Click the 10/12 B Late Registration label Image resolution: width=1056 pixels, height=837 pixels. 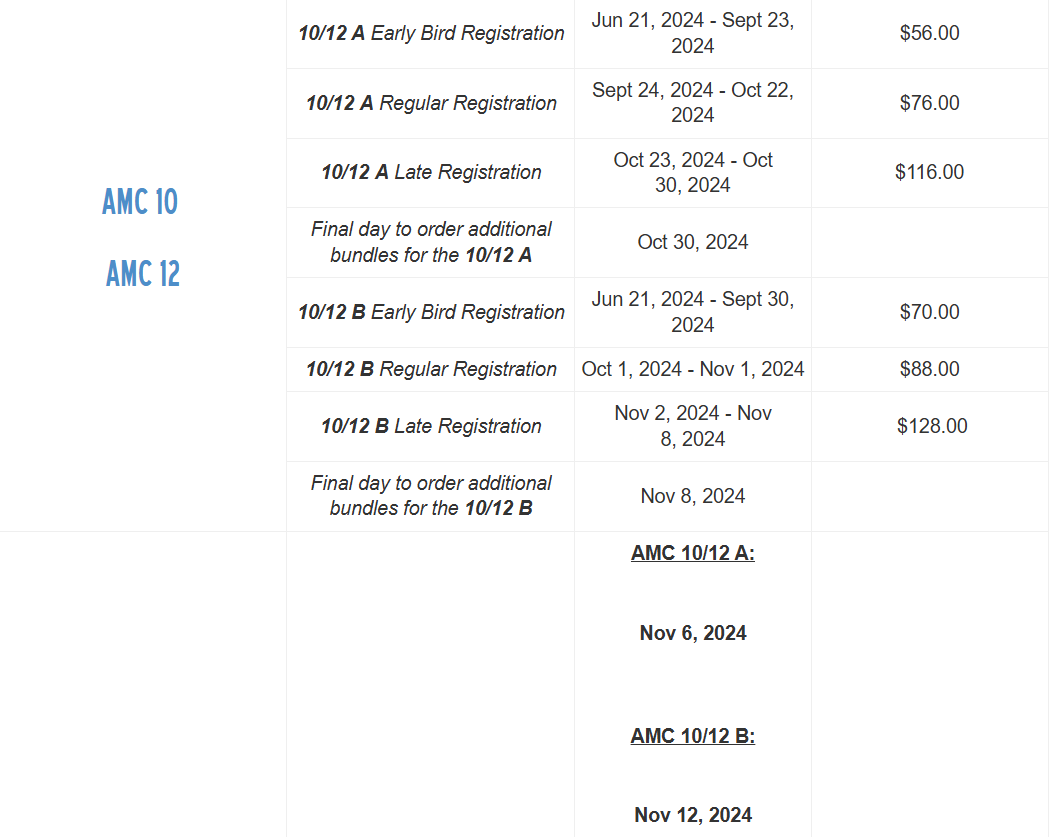[x=431, y=426]
